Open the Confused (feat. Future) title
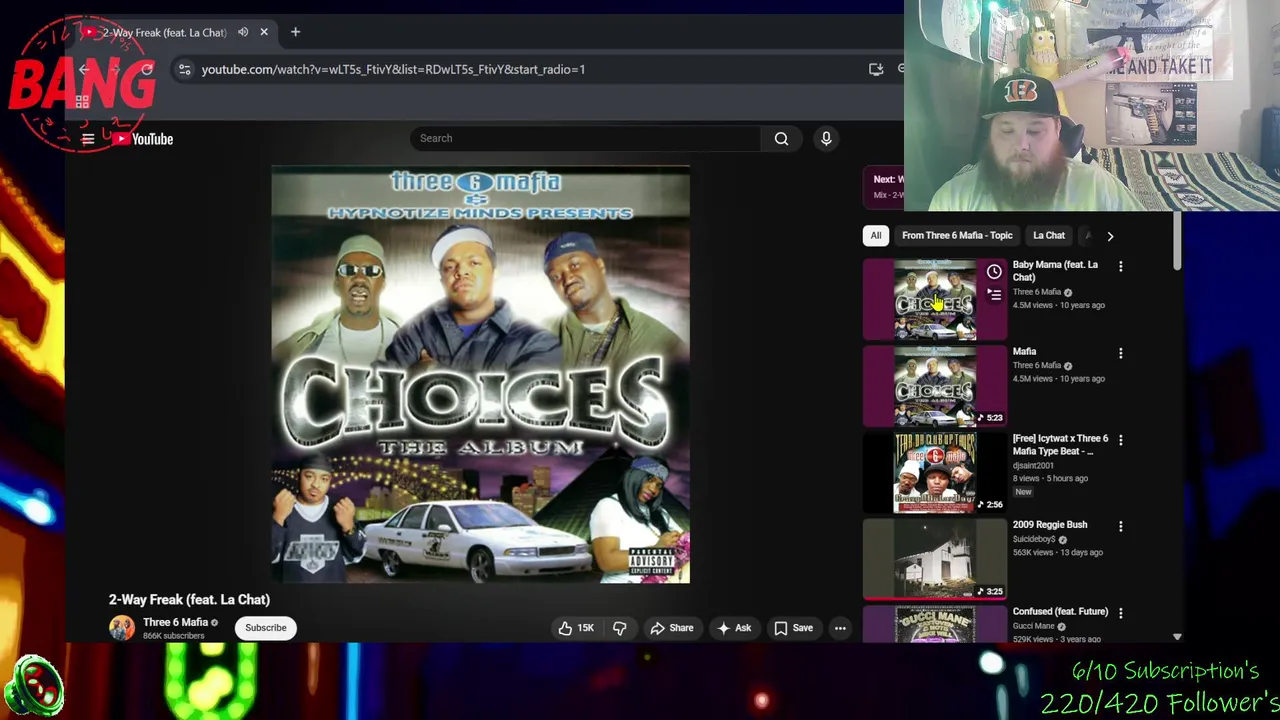Viewport: 1280px width, 720px height. [1060, 611]
